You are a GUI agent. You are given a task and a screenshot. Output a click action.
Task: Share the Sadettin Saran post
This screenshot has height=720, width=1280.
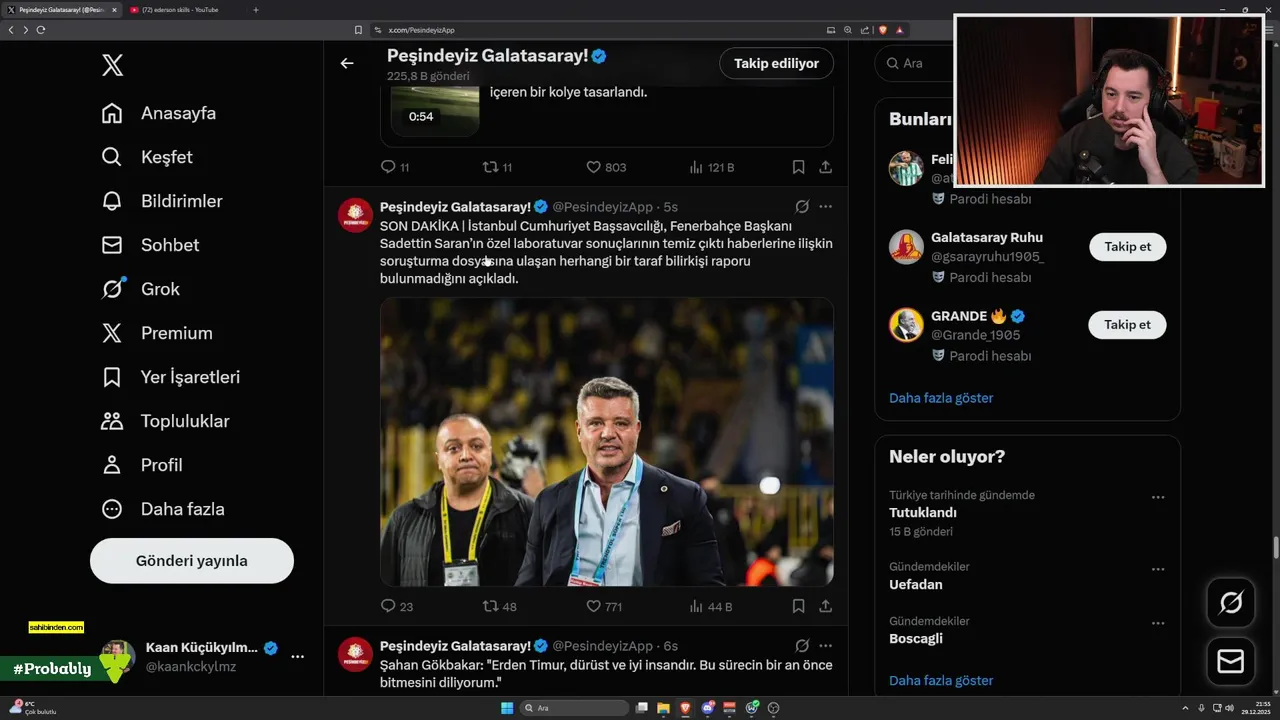[x=825, y=606]
